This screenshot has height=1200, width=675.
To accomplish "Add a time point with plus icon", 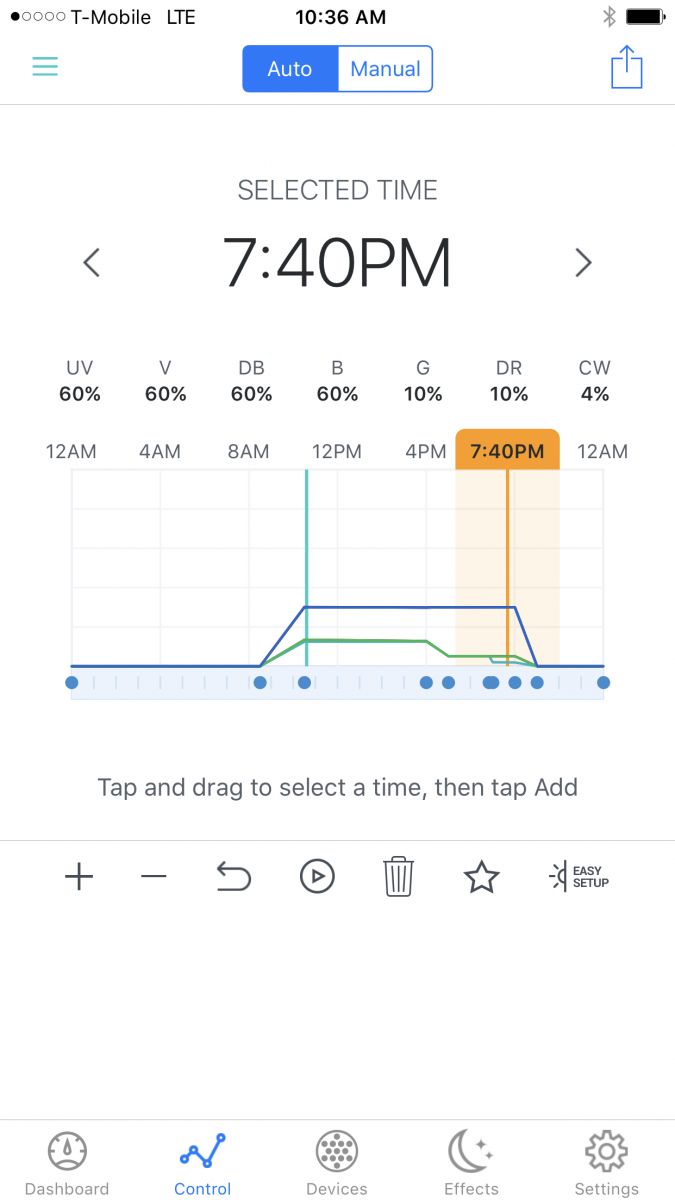I will coord(79,877).
